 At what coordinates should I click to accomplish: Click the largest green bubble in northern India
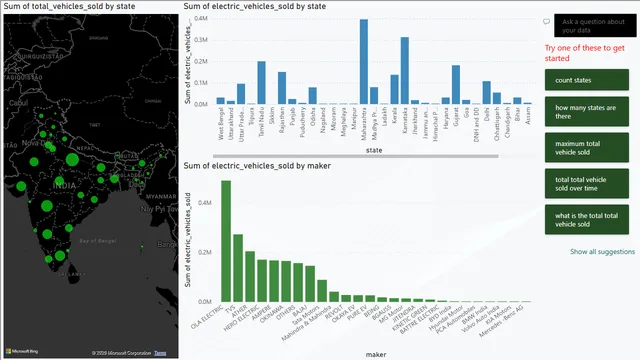pyautogui.click(x=72, y=160)
